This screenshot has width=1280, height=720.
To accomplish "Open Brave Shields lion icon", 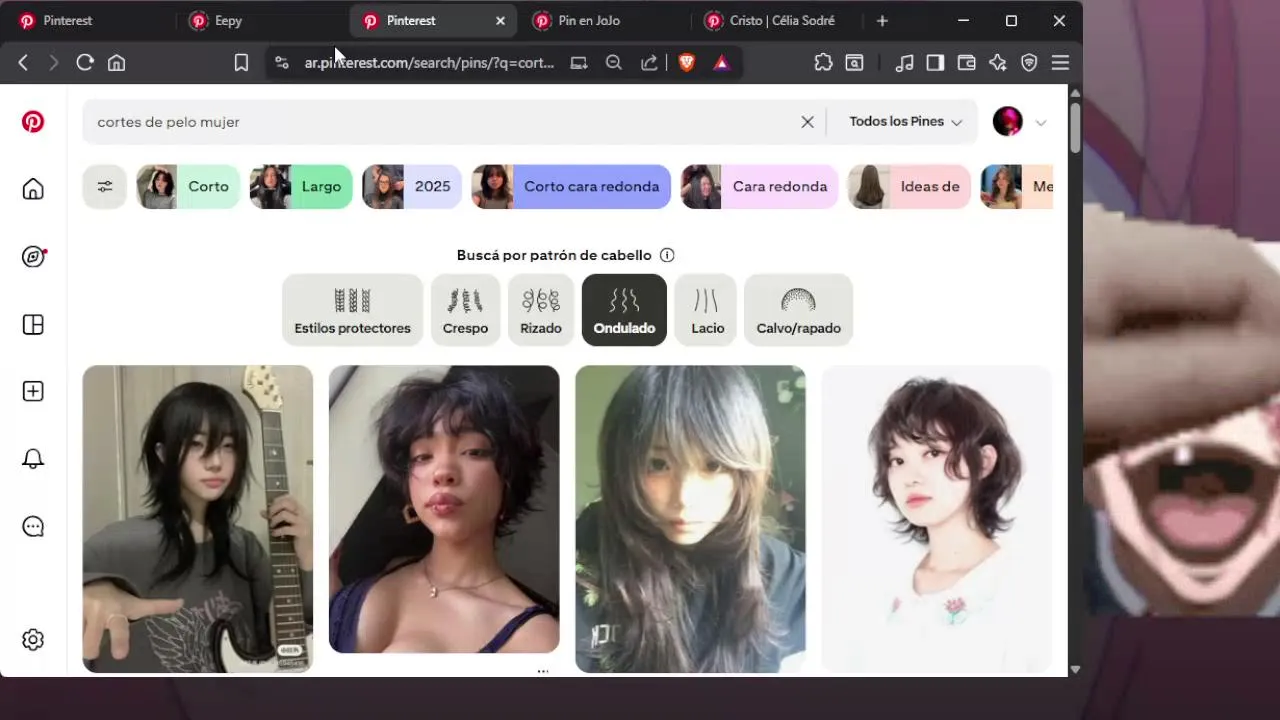I will click(x=687, y=63).
